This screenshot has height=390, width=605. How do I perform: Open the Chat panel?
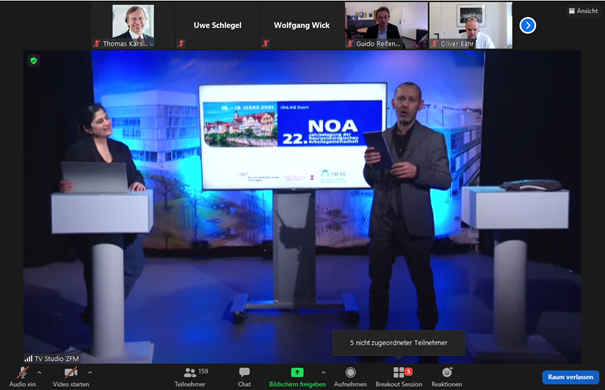coord(244,377)
